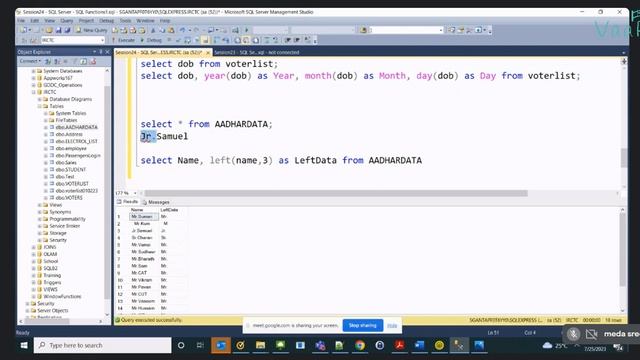Click the Copy icon in toolbar
This screenshot has width=640, height=360.
coord(162,30)
